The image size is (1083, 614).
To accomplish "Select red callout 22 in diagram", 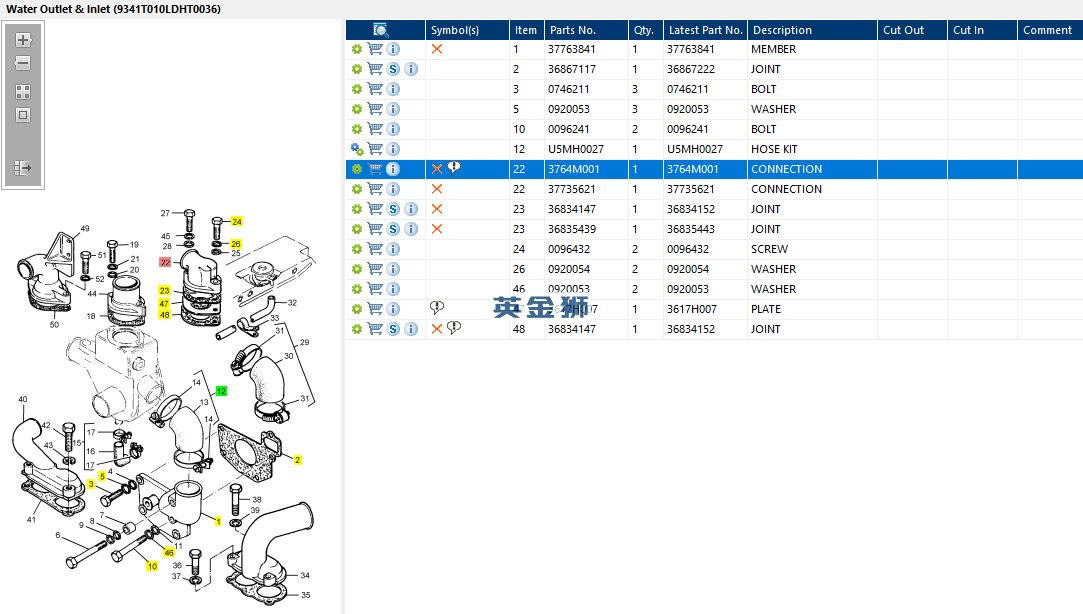I will tap(165, 262).
